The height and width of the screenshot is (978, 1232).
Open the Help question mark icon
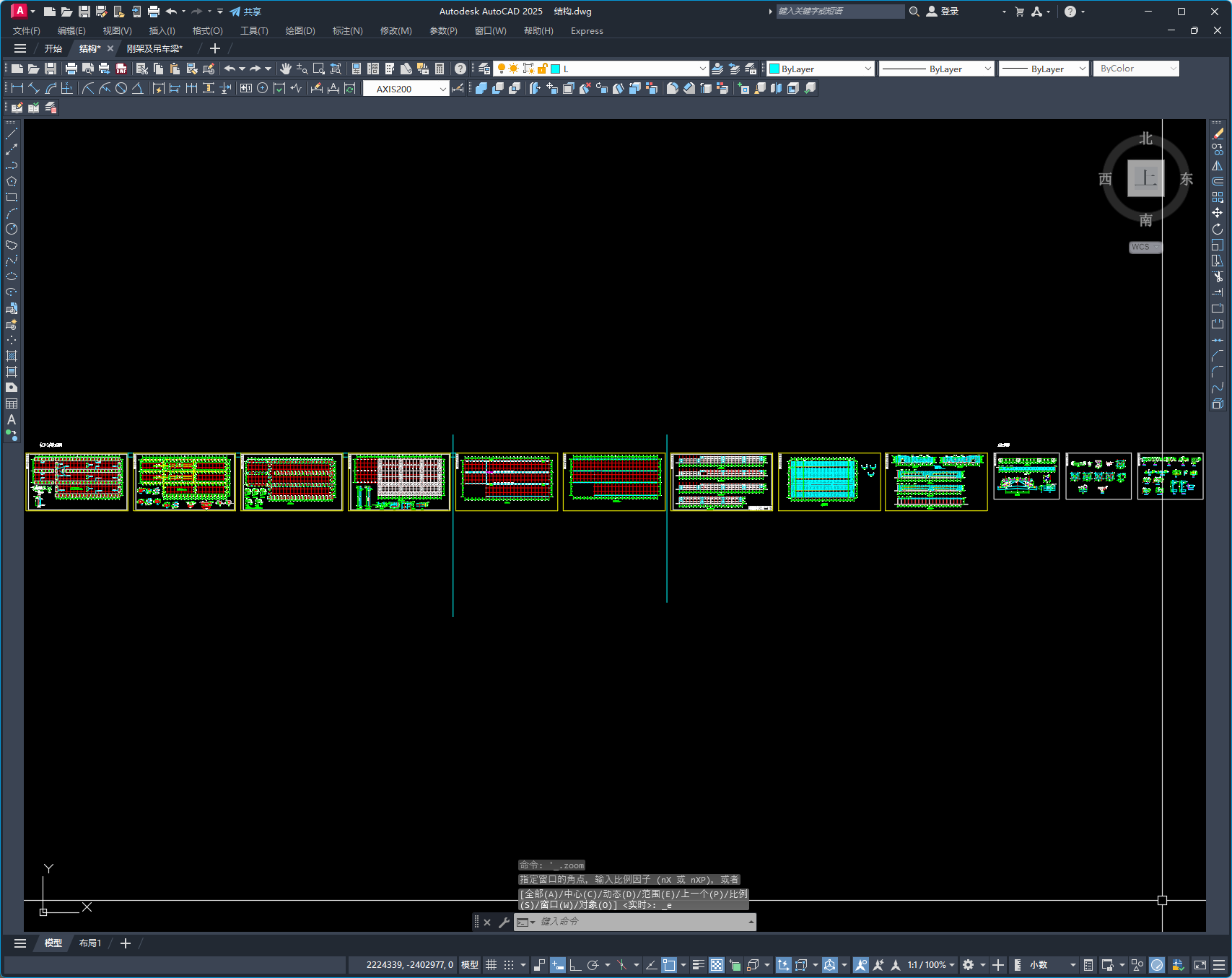coord(460,69)
